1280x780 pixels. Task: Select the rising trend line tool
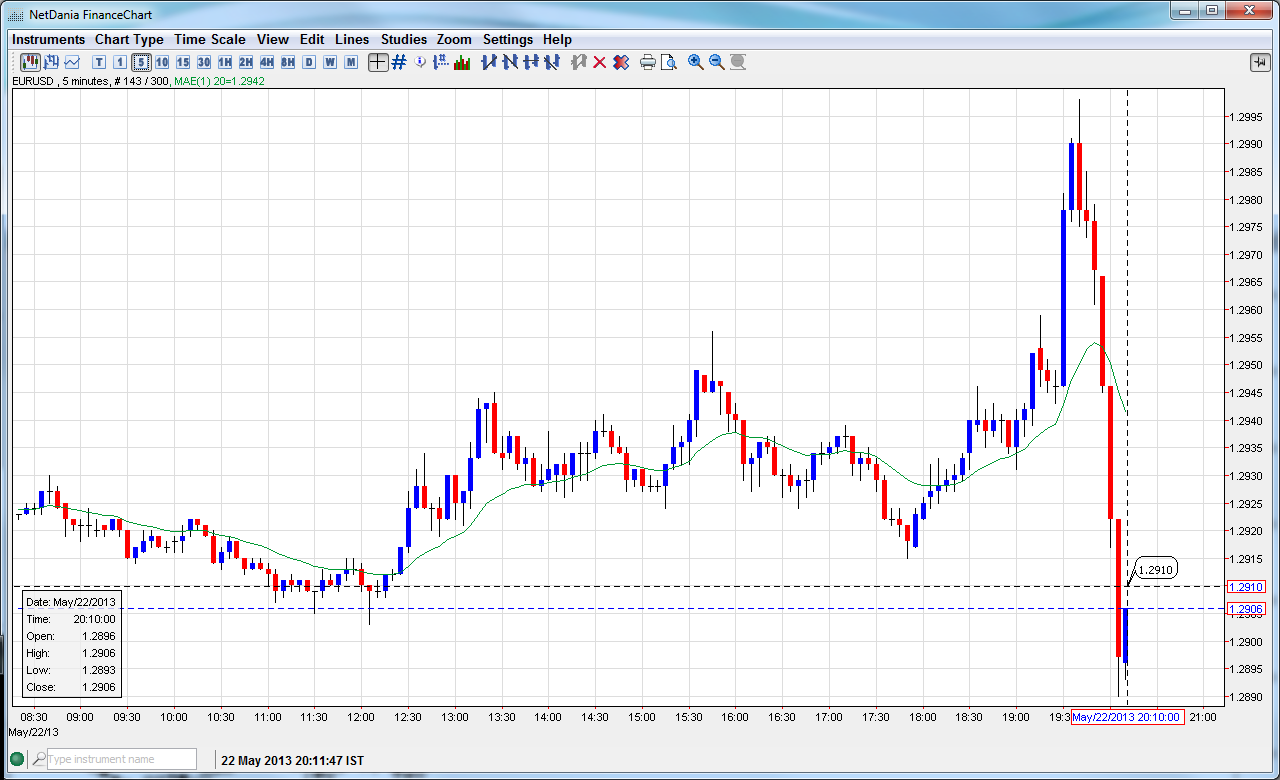point(489,62)
